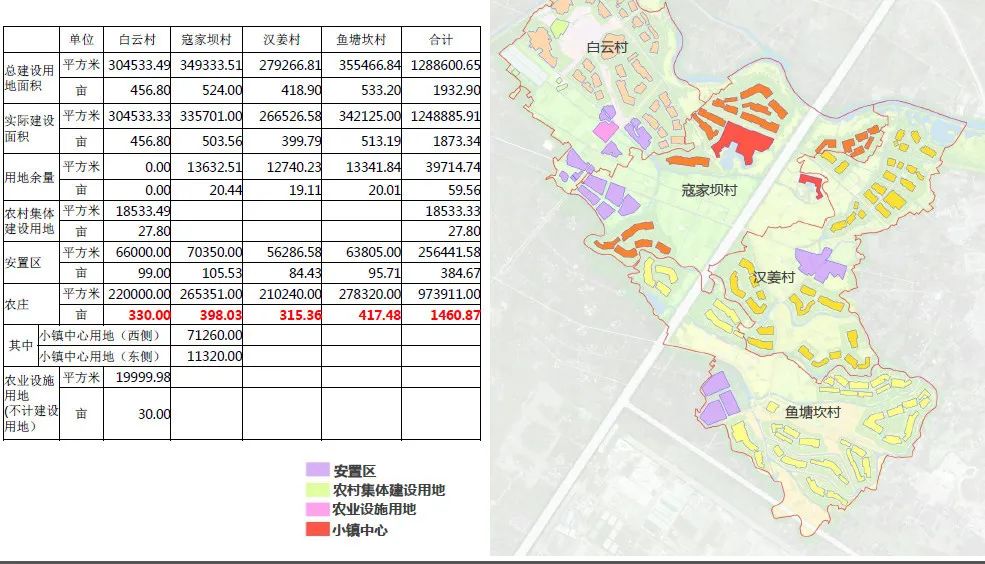
Task: Select the 单位 column header in table
Action: (x=82, y=40)
